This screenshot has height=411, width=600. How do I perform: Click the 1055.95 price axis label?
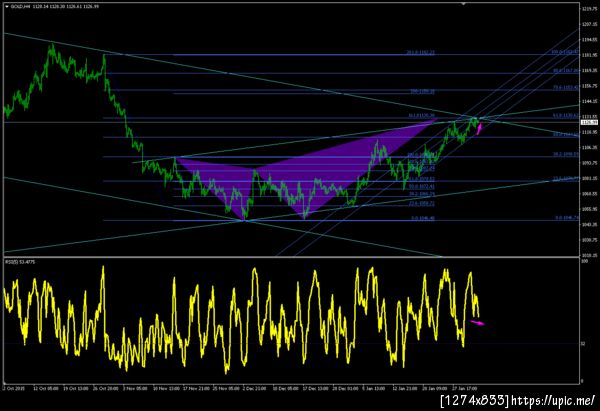point(589,209)
